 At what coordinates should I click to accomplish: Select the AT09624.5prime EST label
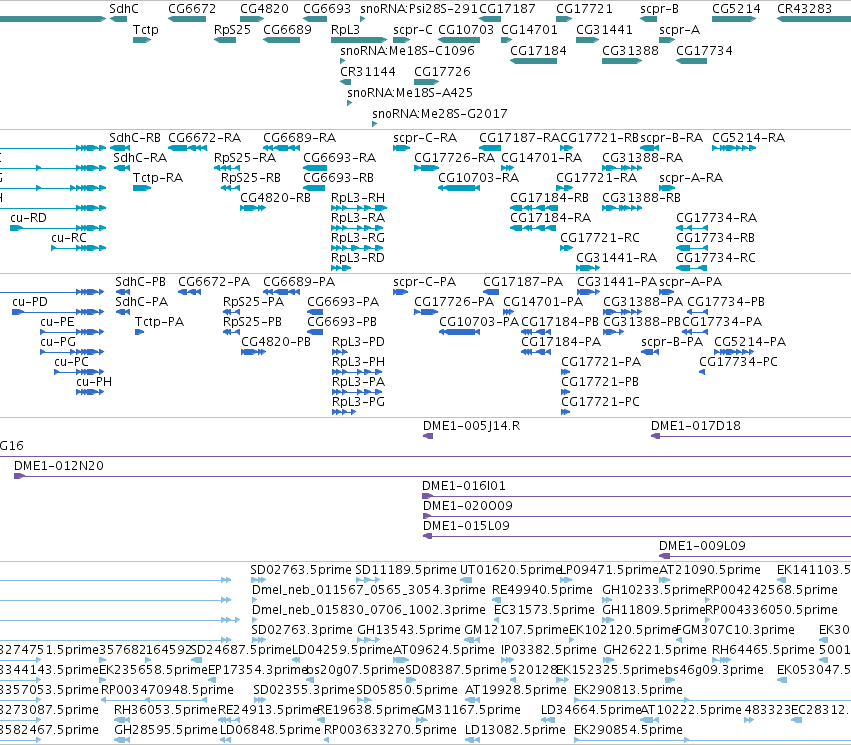tap(443, 650)
